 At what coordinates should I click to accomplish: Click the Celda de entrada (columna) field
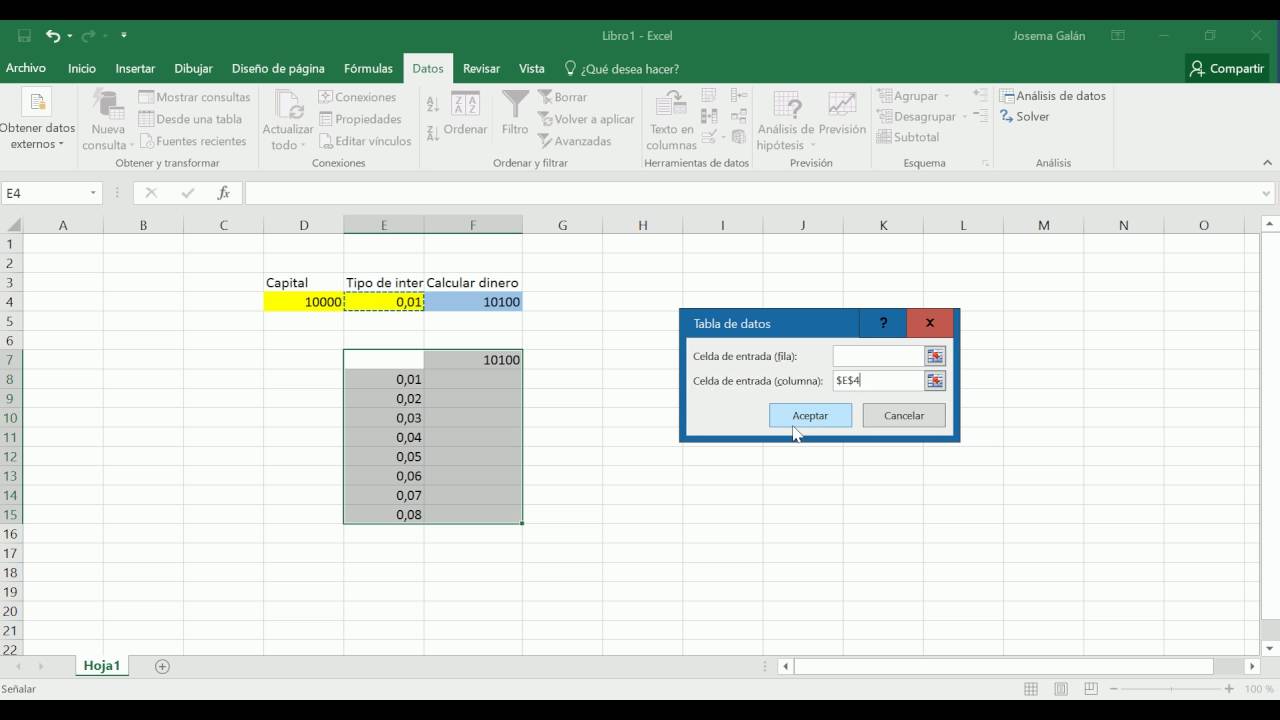[878, 381]
